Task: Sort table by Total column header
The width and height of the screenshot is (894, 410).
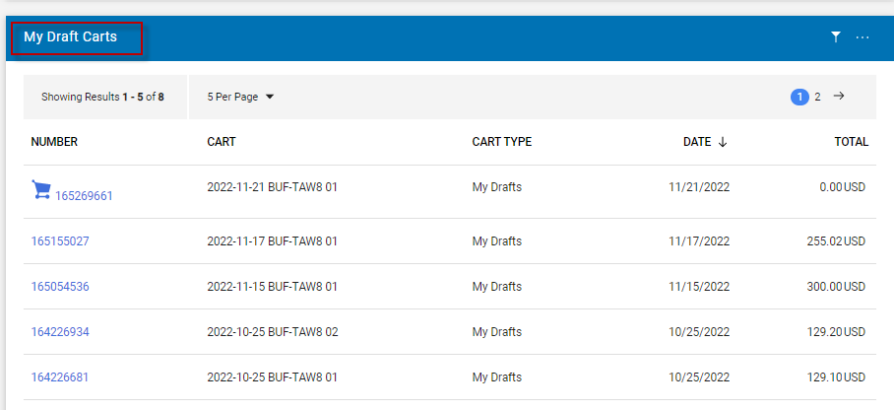Action: pyautogui.click(x=851, y=142)
